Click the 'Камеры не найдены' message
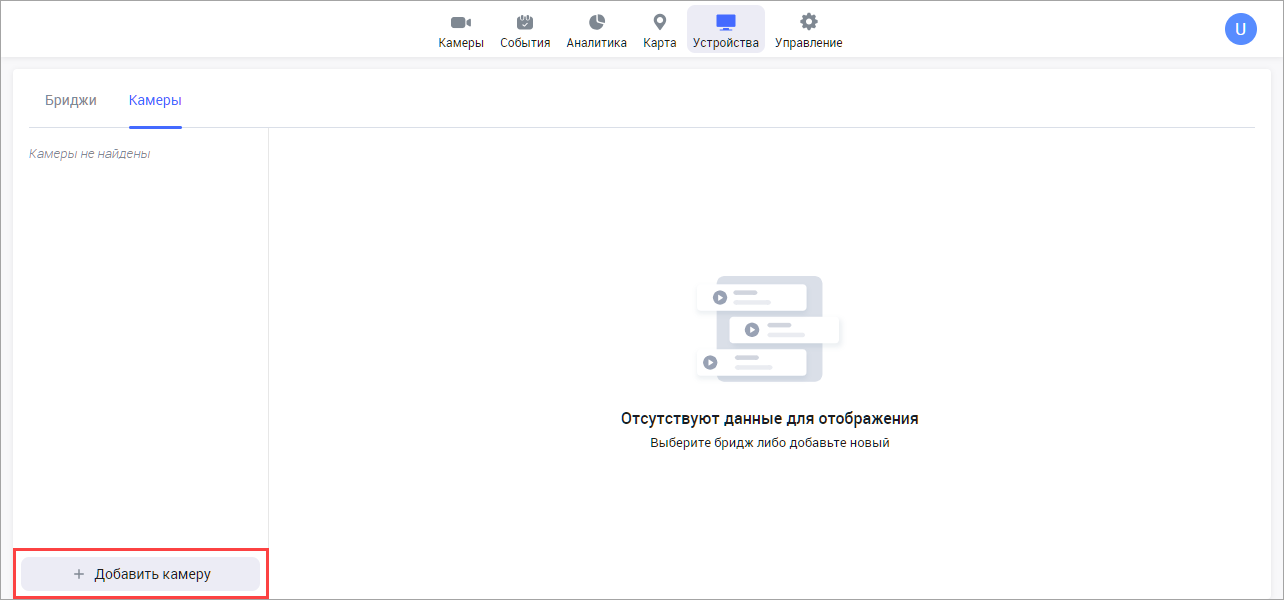 pos(90,154)
